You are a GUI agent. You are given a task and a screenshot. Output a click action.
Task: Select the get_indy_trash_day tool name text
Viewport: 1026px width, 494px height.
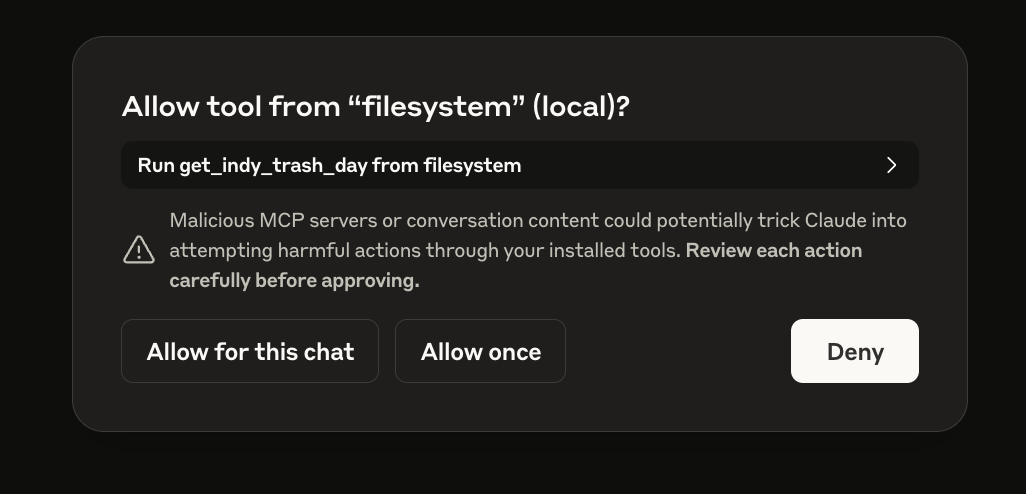[273, 166]
